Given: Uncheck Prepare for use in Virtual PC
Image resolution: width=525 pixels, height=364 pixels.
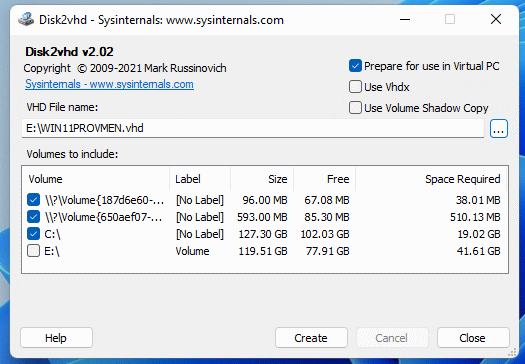Looking at the screenshot, I should coord(355,66).
